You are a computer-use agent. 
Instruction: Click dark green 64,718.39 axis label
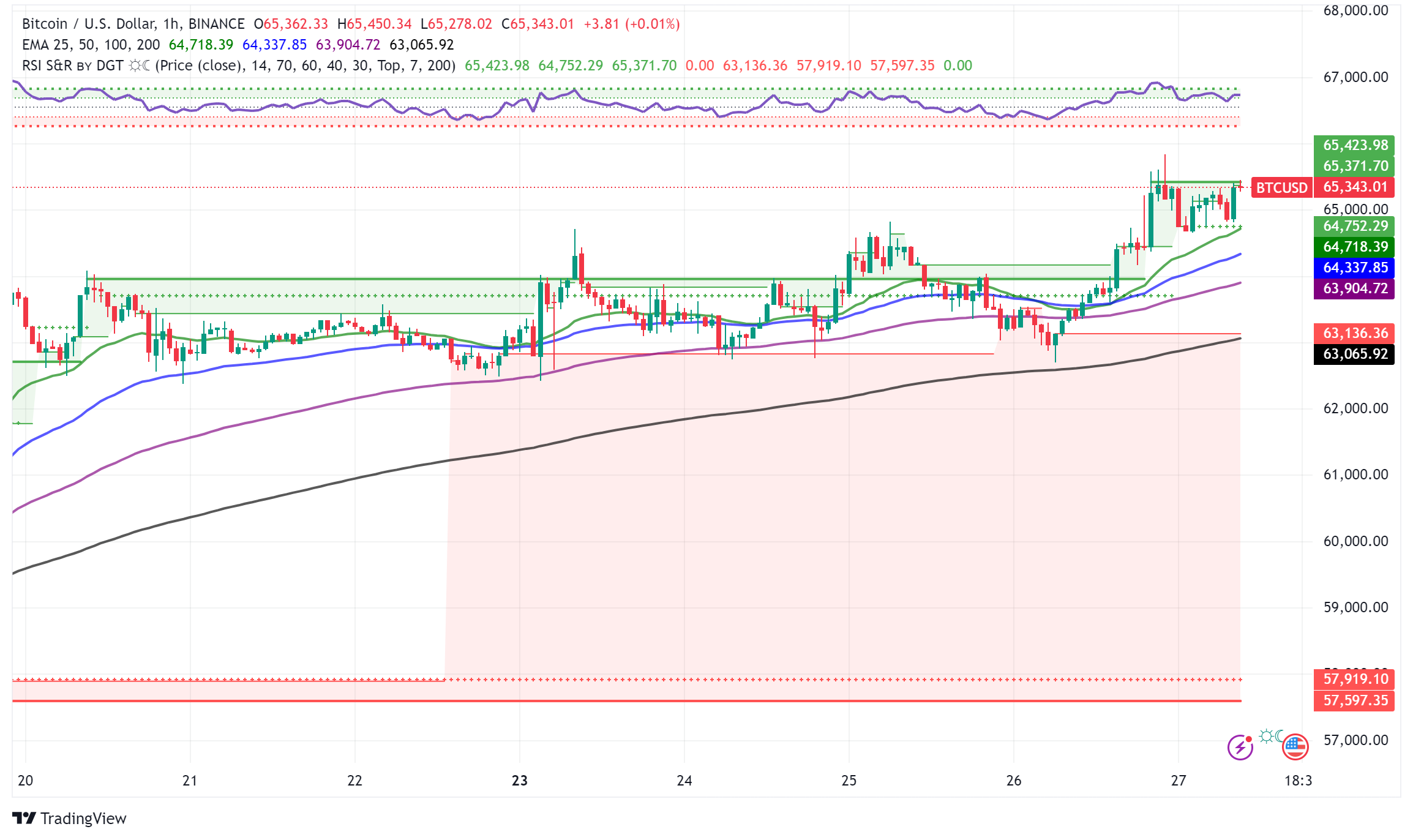[1354, 247]
